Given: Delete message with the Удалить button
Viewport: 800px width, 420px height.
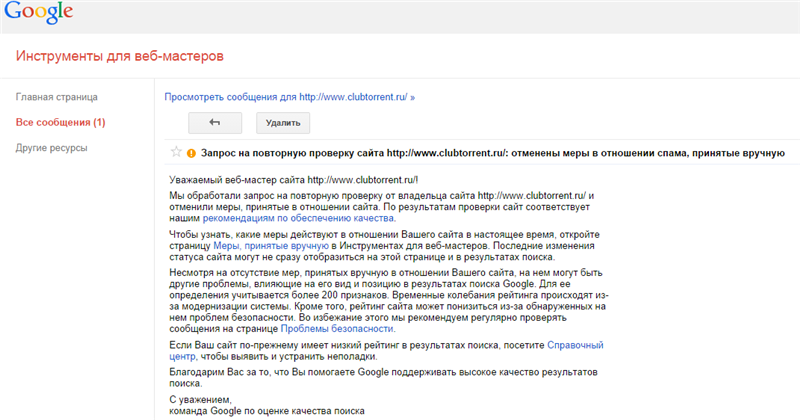Looking at the screenshot, I should tap(283, 123).
